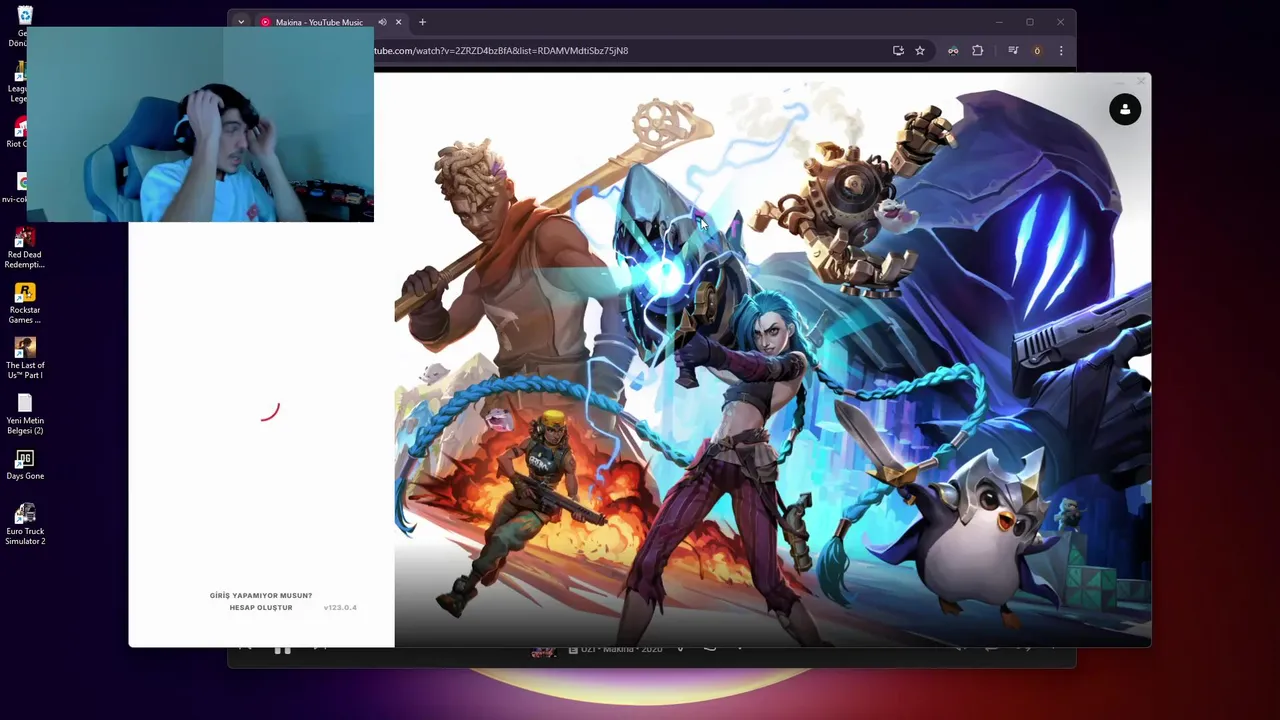Select the Days Gone desktop shortcut
The height and width of the screenshot is (720, 1280).
pos(25,464)
